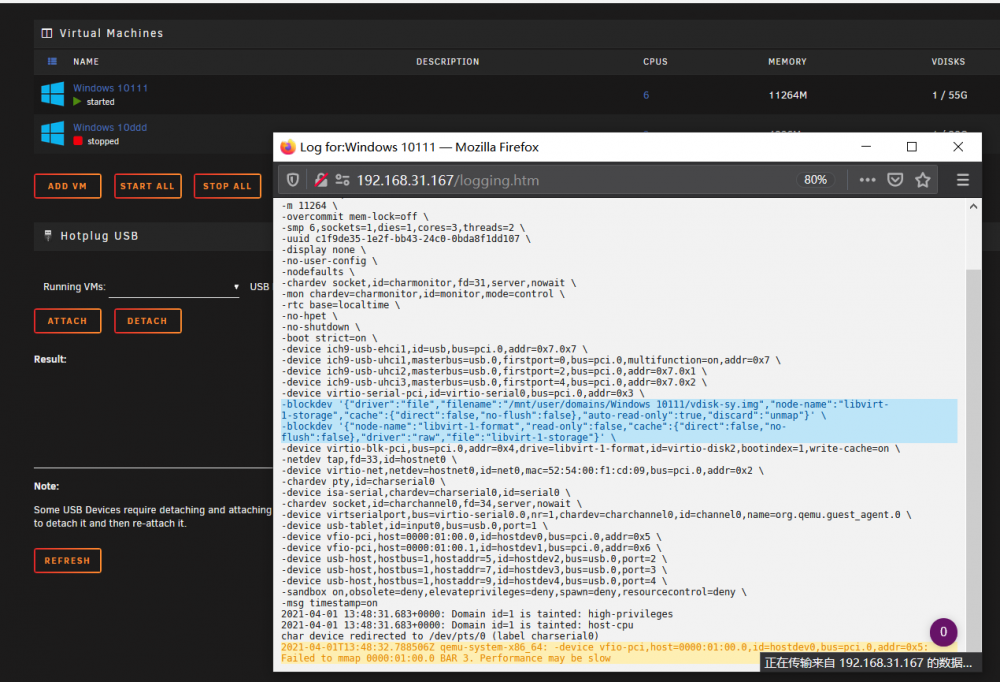The width and height of the screenshot is (1000, 682).
Task: Click the purple notification counter badge
Action: click(x=943, y=632)
